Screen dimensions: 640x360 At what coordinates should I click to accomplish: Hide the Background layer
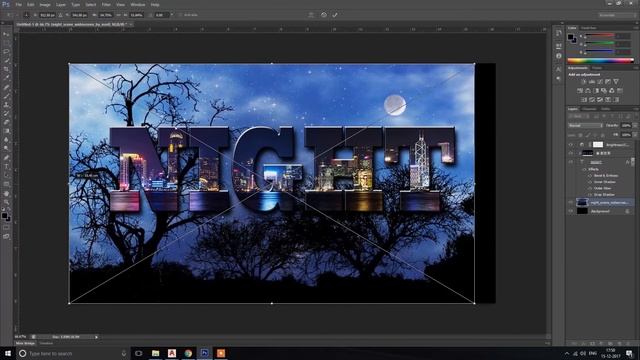(x=571, y=211)
